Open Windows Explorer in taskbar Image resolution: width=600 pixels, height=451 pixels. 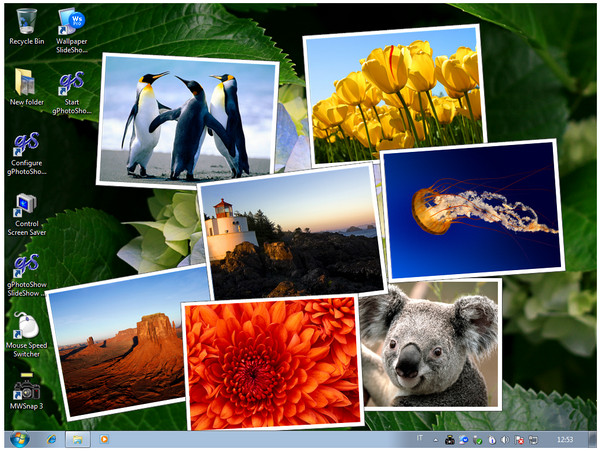76,440
